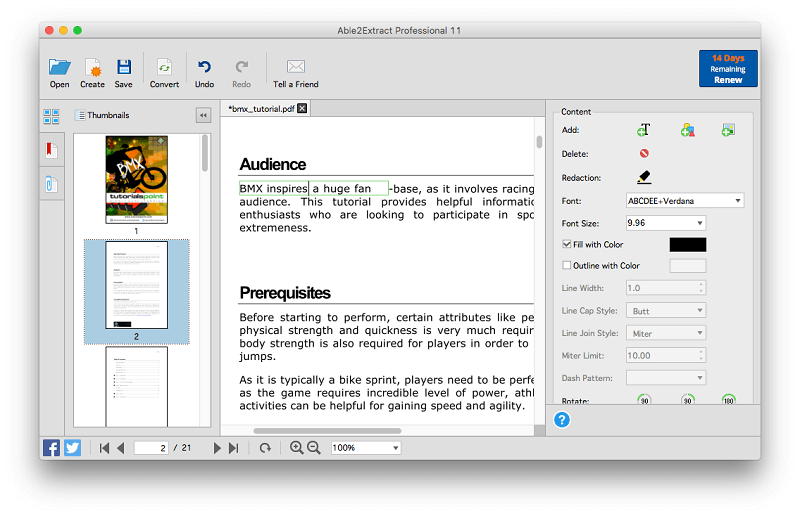Click the Add Shape icon
Image resolution: width=800 pixels, height=516 pixels.
tap(687, 130)
